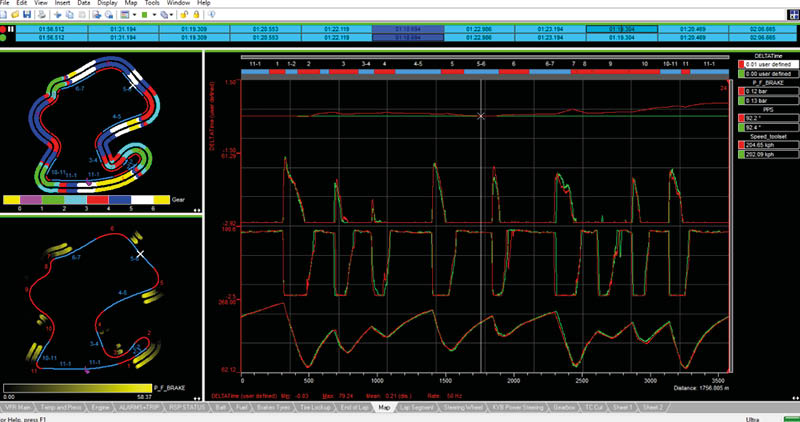Open the File menu
The image size is (800, 422).
(x=4, y=3)
